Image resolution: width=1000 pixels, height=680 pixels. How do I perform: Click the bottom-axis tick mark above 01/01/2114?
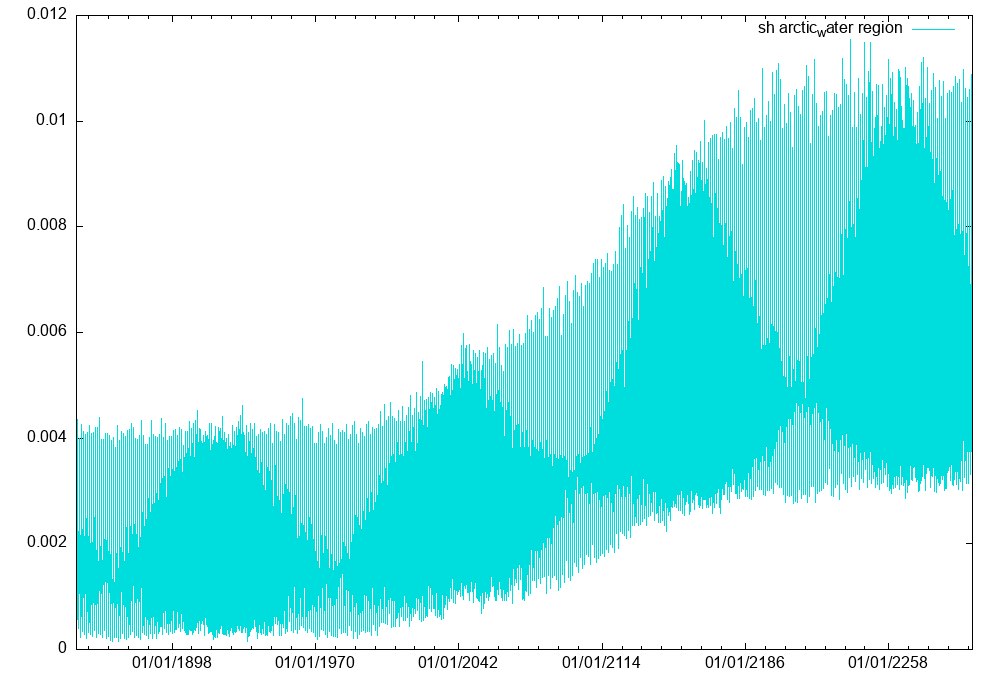(602, 644)
